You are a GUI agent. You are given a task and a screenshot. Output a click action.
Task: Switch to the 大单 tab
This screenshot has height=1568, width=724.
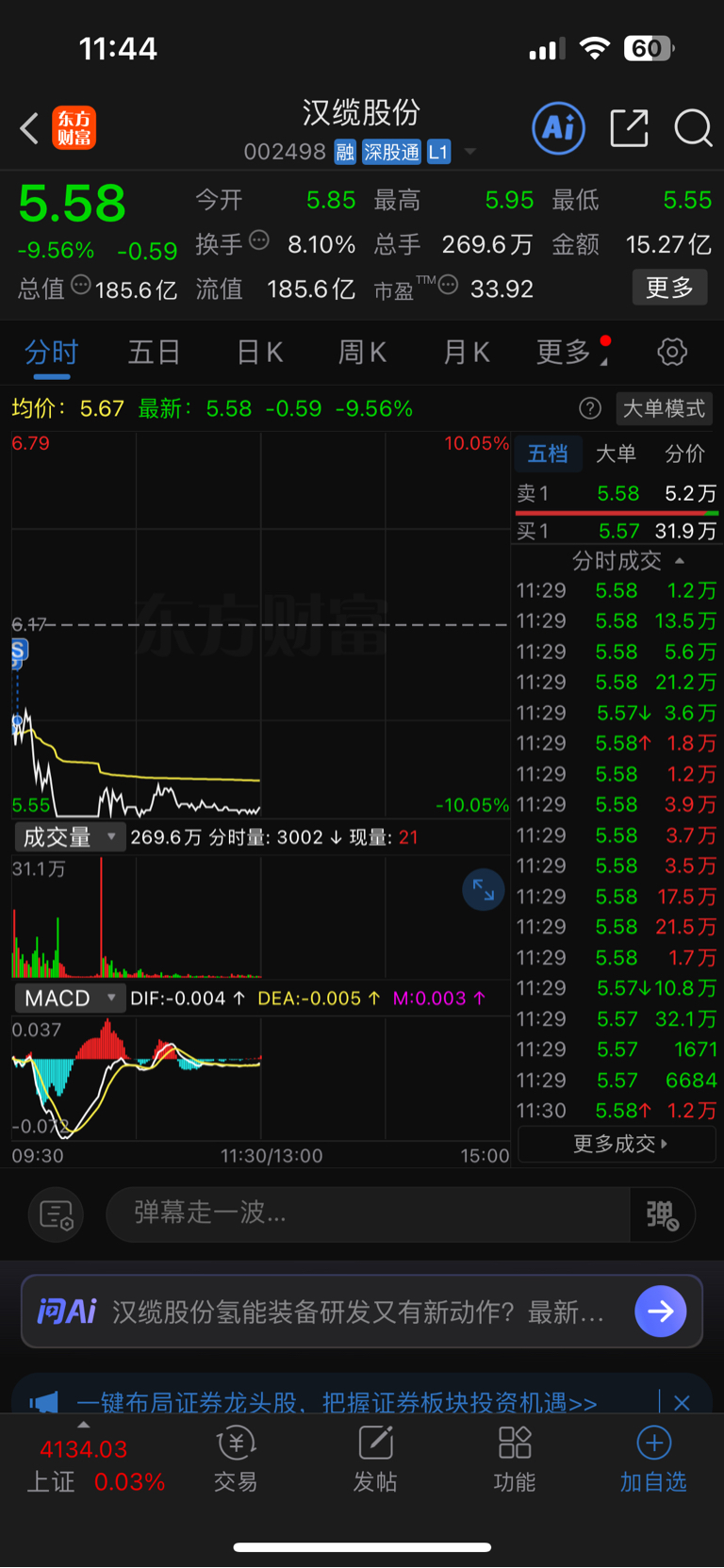pyautogui.click(x=617, y=454)
